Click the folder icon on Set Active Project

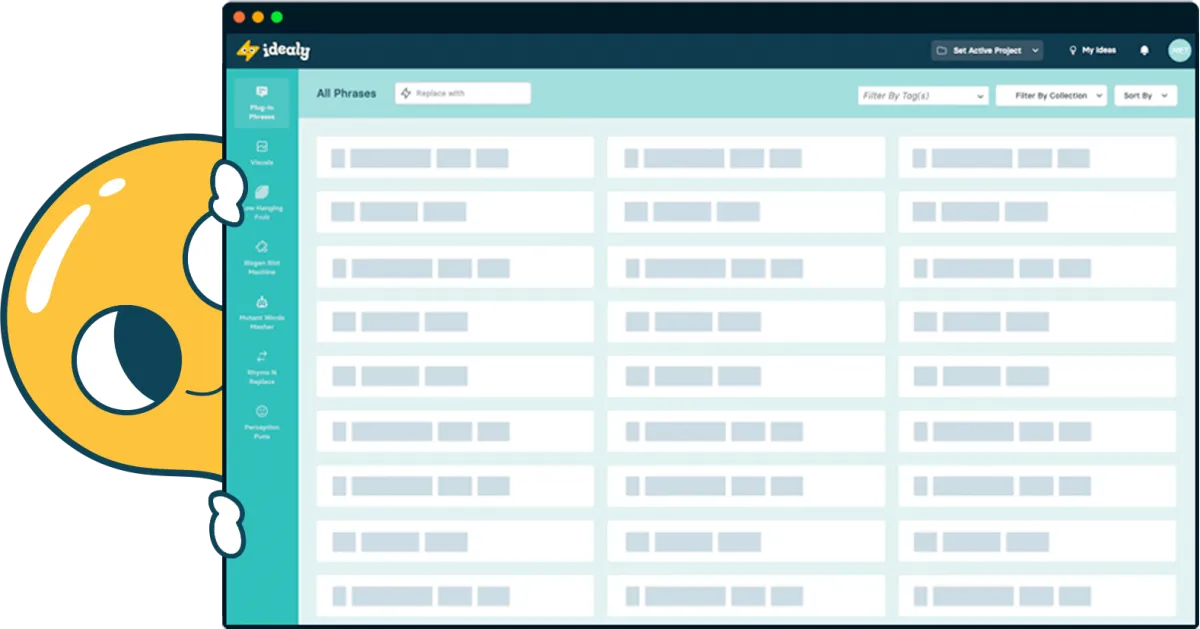[941, 49]
